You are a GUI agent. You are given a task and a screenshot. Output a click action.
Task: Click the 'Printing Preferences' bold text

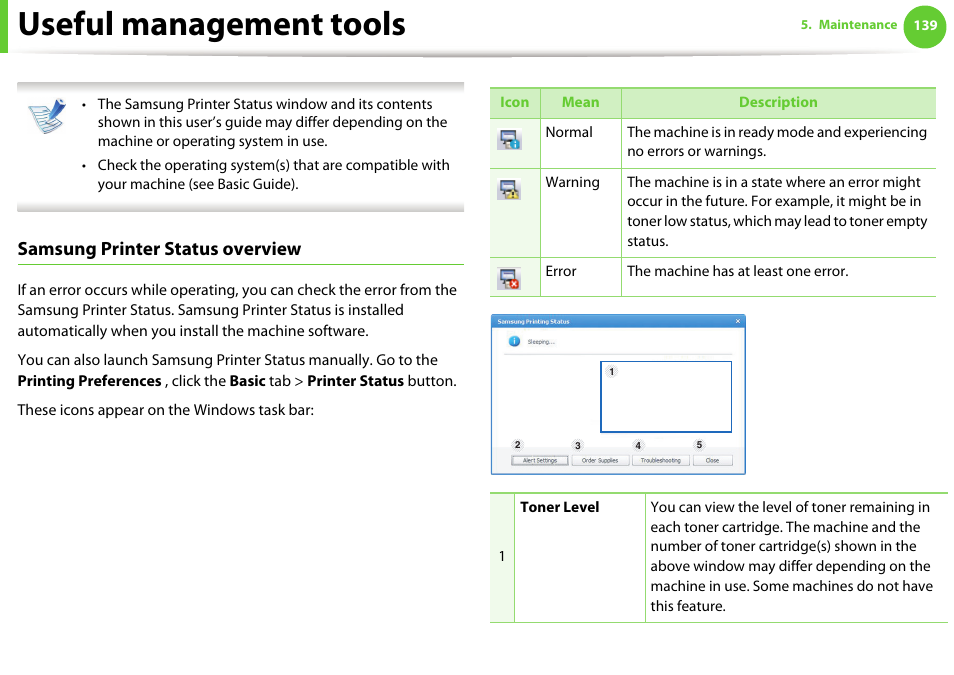coord(89,381)
